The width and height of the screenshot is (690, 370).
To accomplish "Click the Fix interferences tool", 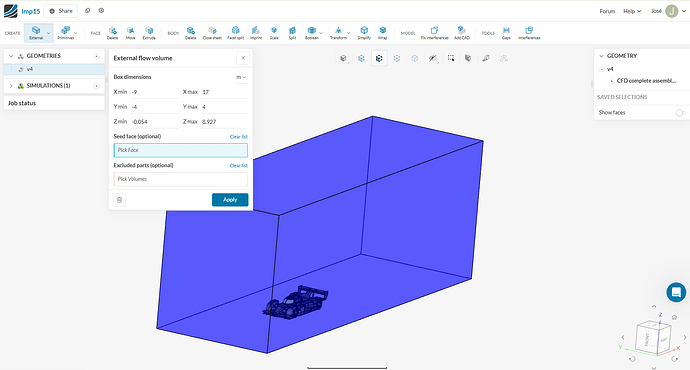I will [434, 33].
